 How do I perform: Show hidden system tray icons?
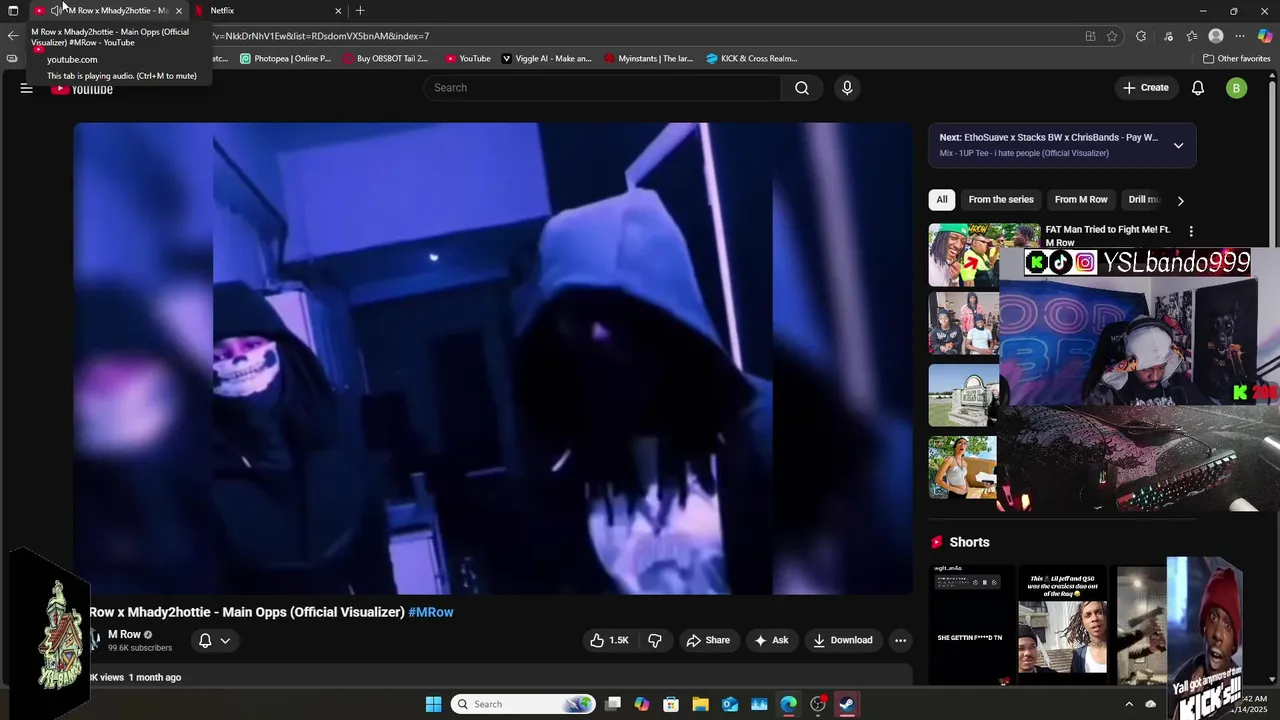(1129, 704)
